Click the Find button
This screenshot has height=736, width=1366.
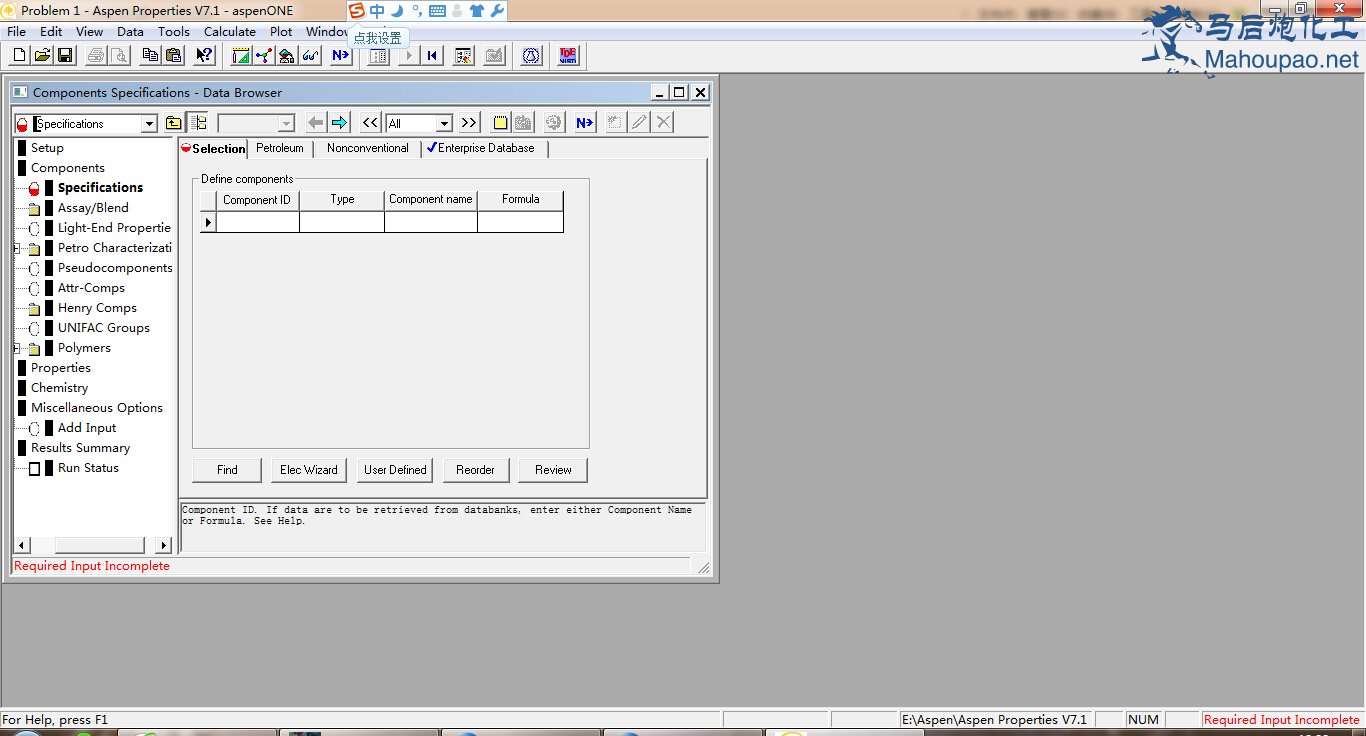point(227,470)
